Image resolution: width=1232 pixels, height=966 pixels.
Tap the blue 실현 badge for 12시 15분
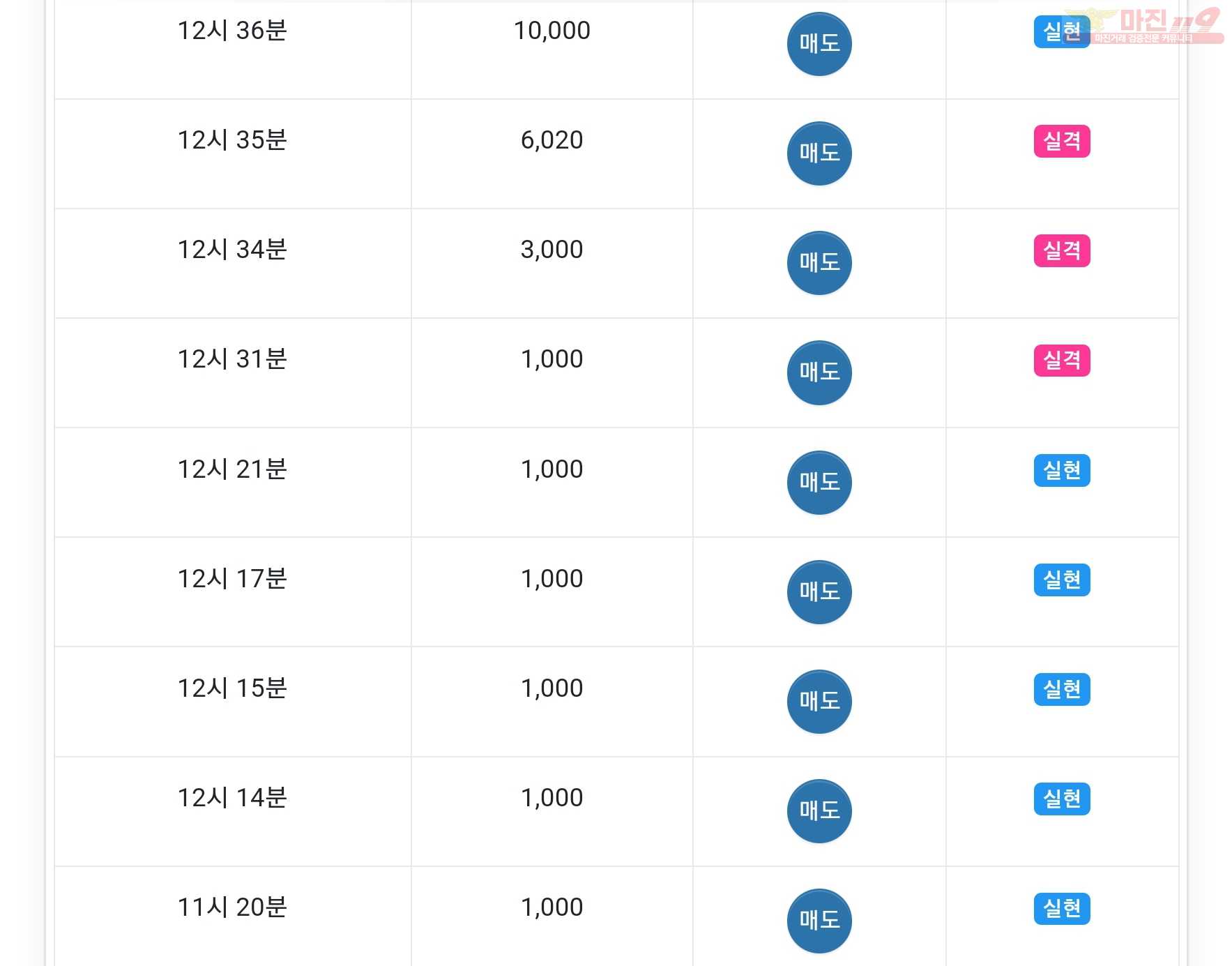1062,689
